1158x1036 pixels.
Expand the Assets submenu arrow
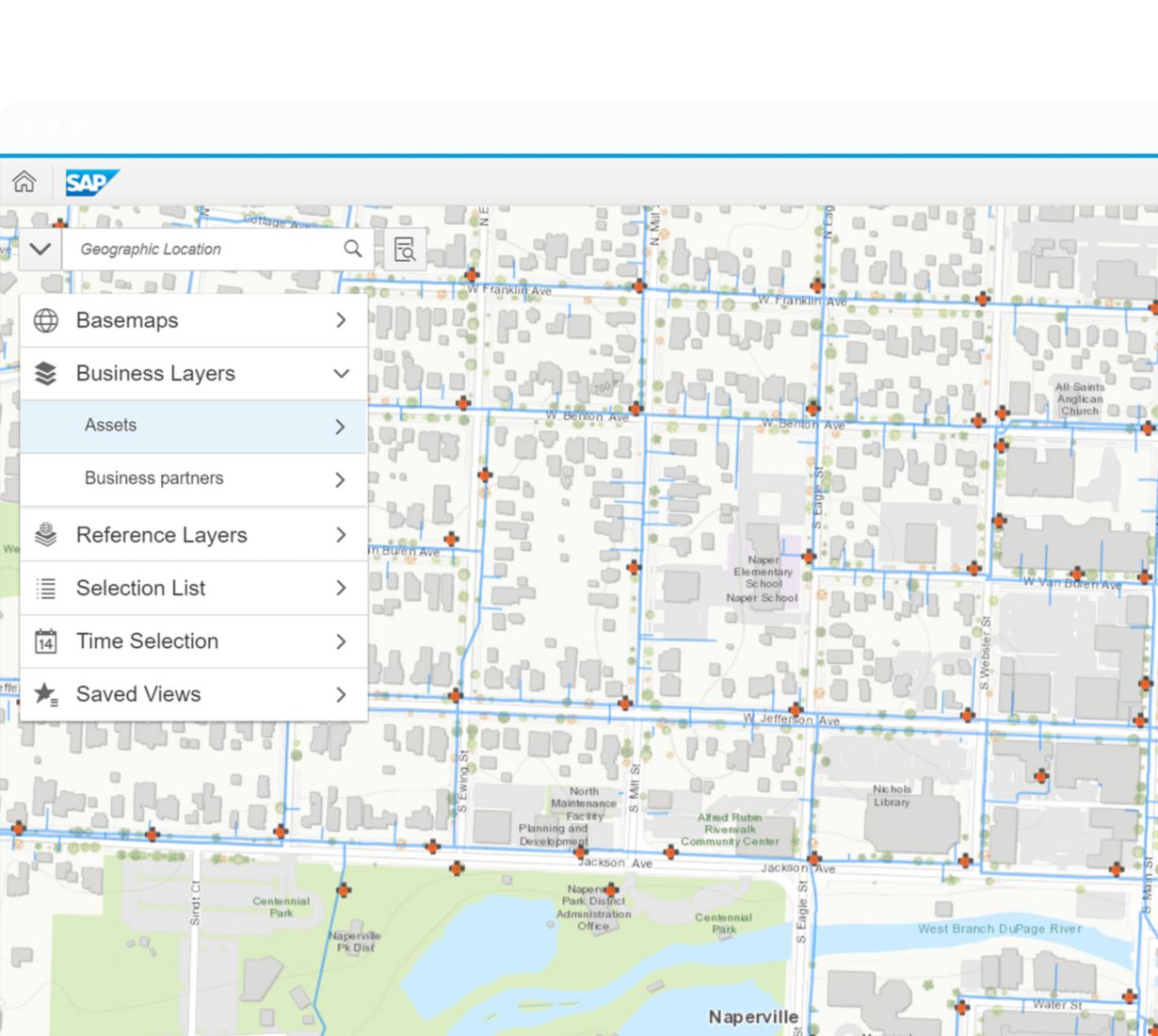coord(340,427)
